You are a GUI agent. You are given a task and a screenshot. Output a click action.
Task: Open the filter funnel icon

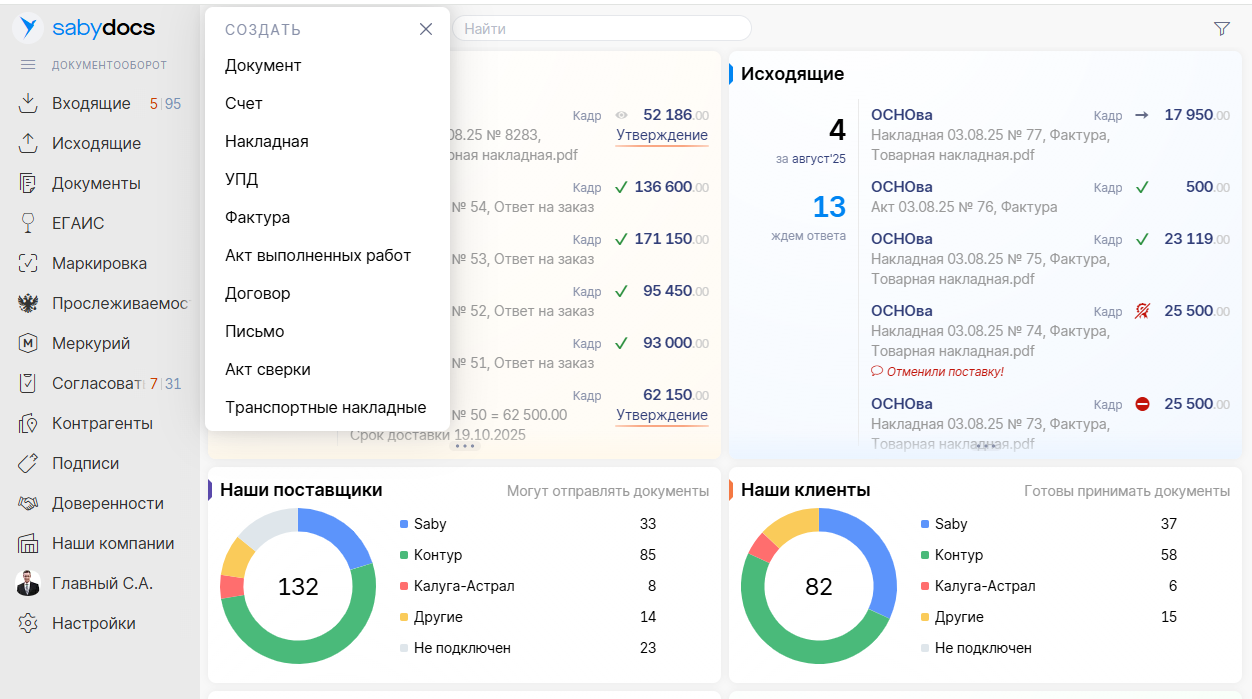[x=1221, y=29]
